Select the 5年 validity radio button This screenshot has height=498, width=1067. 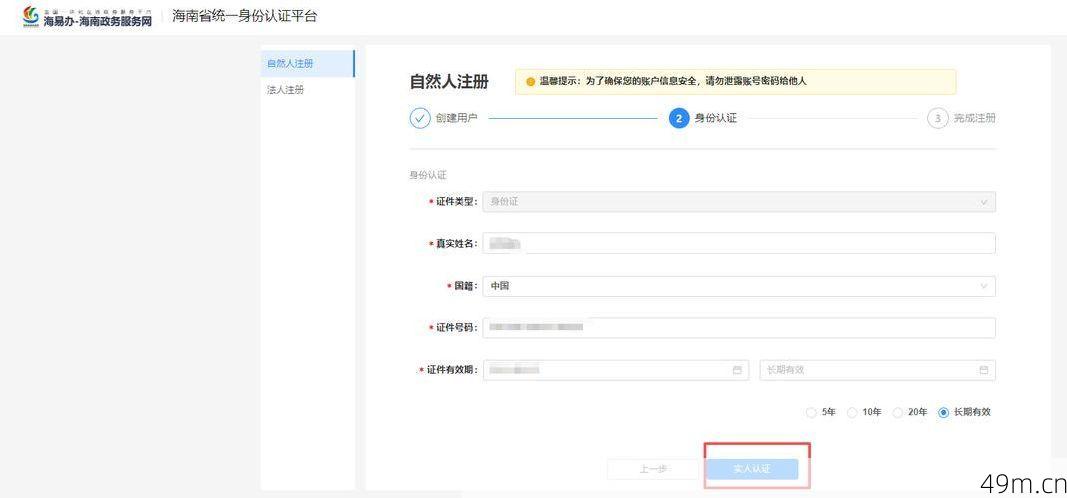point(810,412)
